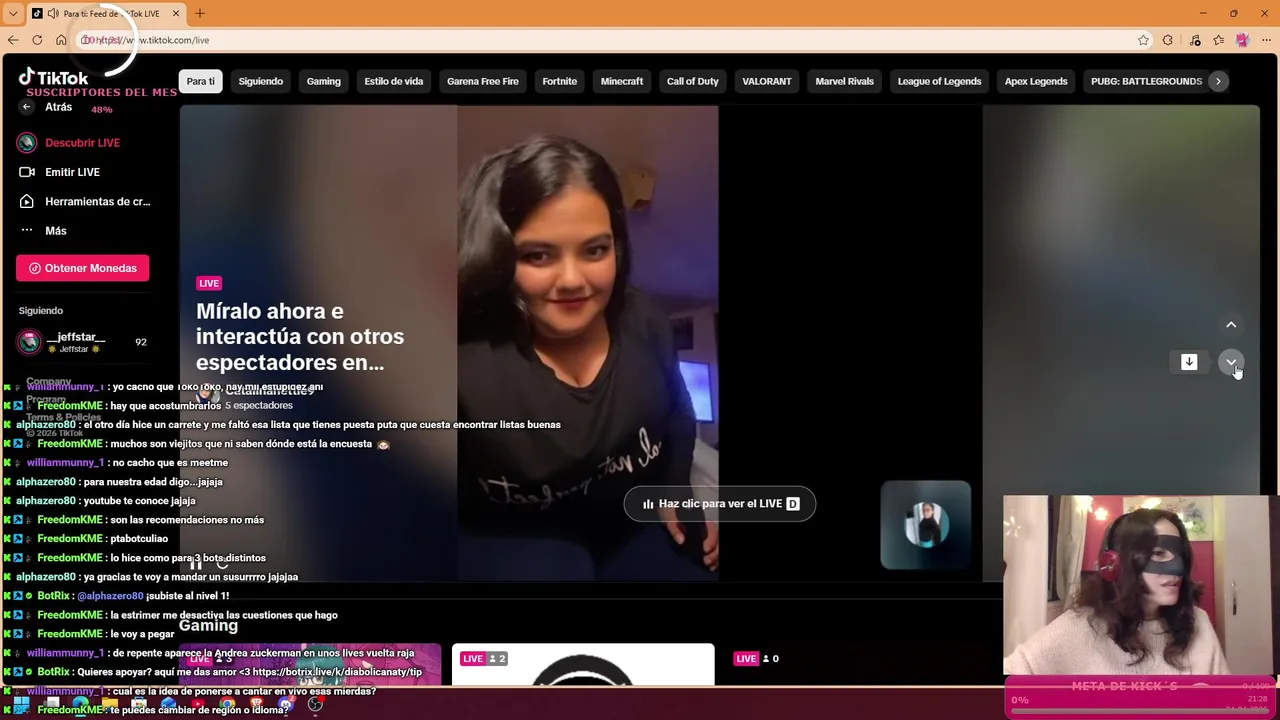Select the PUBG: BATTLEGROUNDS tab
Image resolution: width=1280 pixels, height=720 pixels.
pyautogui.click(x=1146, y=81)
